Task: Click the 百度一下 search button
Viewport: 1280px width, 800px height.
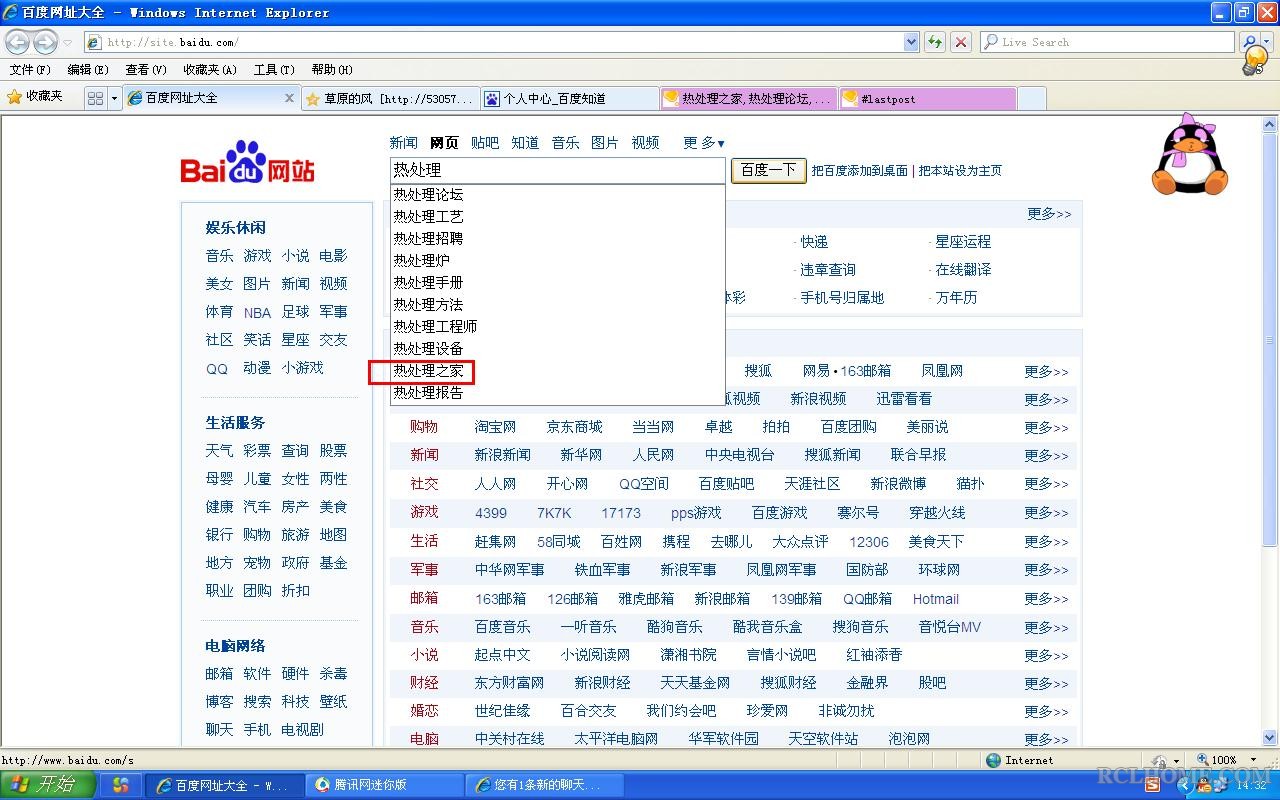Action: [768, 170]
